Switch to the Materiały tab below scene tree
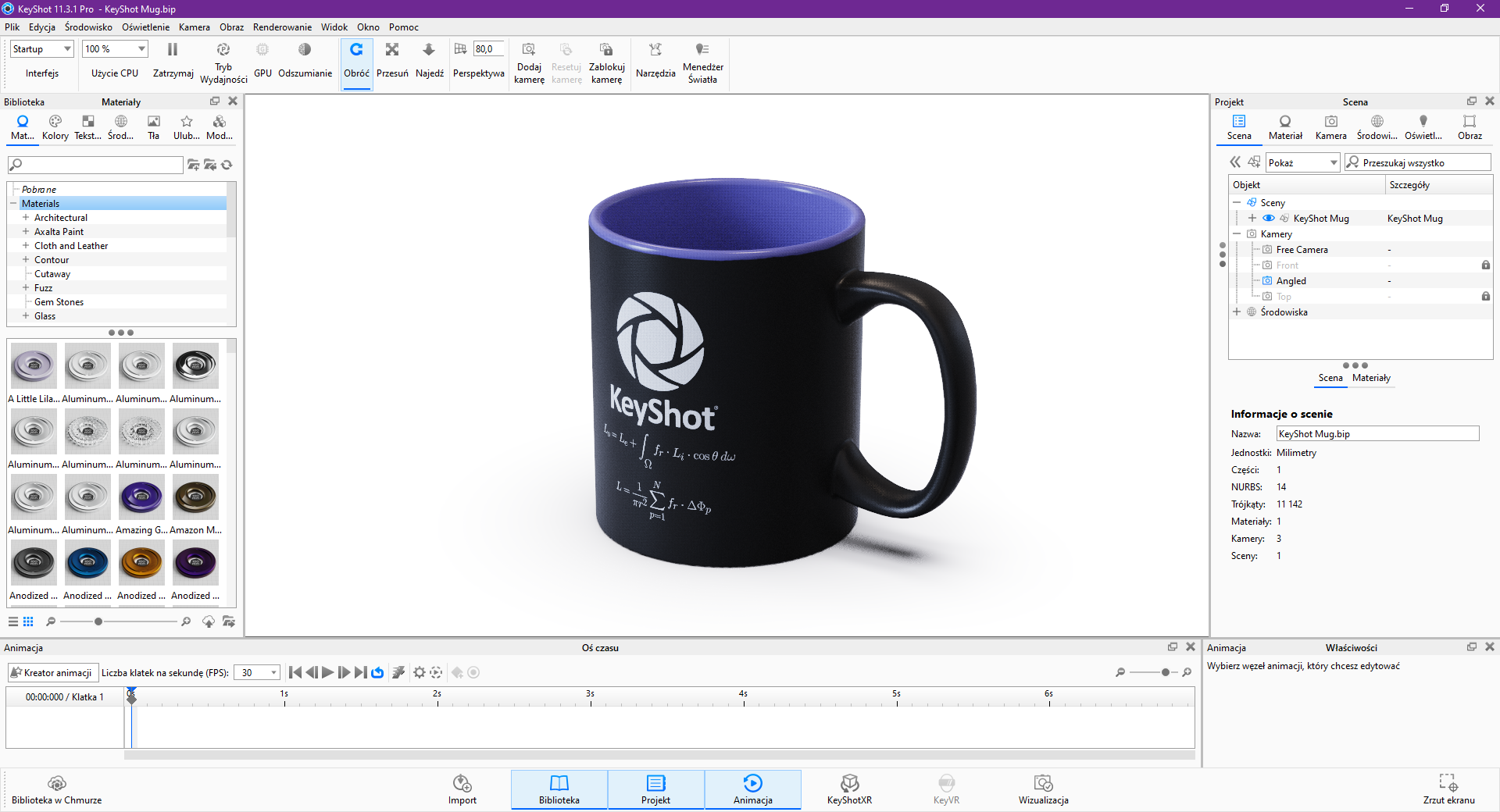Image resolution: width=1500 pixels, height=812 pixels. click(1371, 378)
